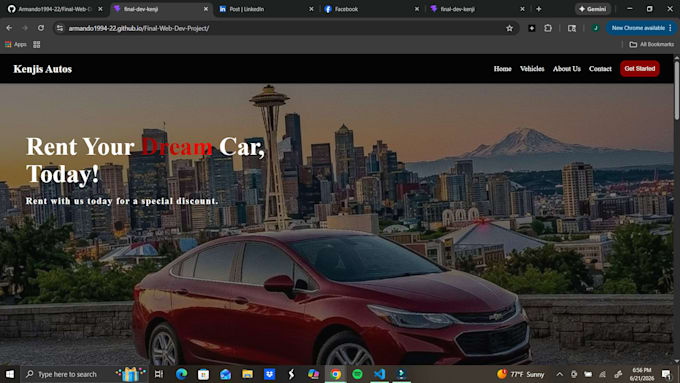The width and height of the screenshot is (680, 383).
Task: Click the black extension icon beside bookmark star
Action: tap(532, 28)
